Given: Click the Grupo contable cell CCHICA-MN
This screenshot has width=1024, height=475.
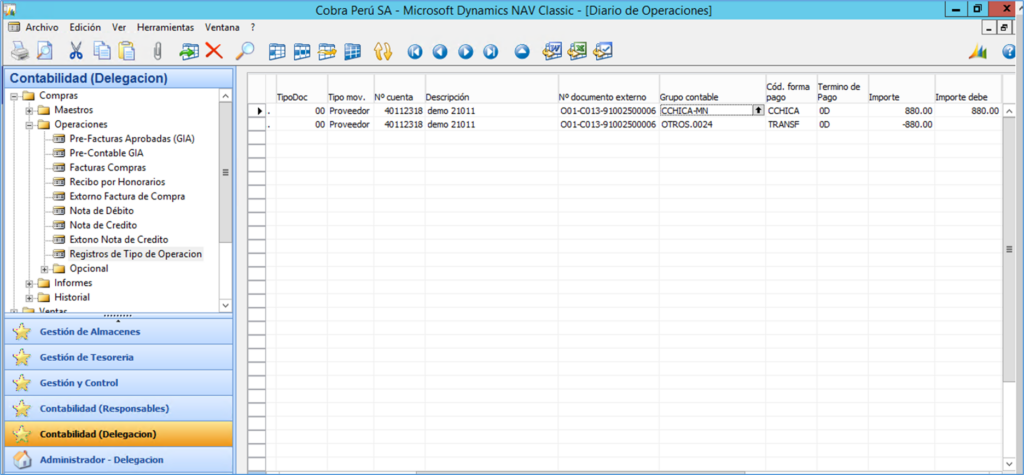Looking at the screenshot, I should 707,111.
